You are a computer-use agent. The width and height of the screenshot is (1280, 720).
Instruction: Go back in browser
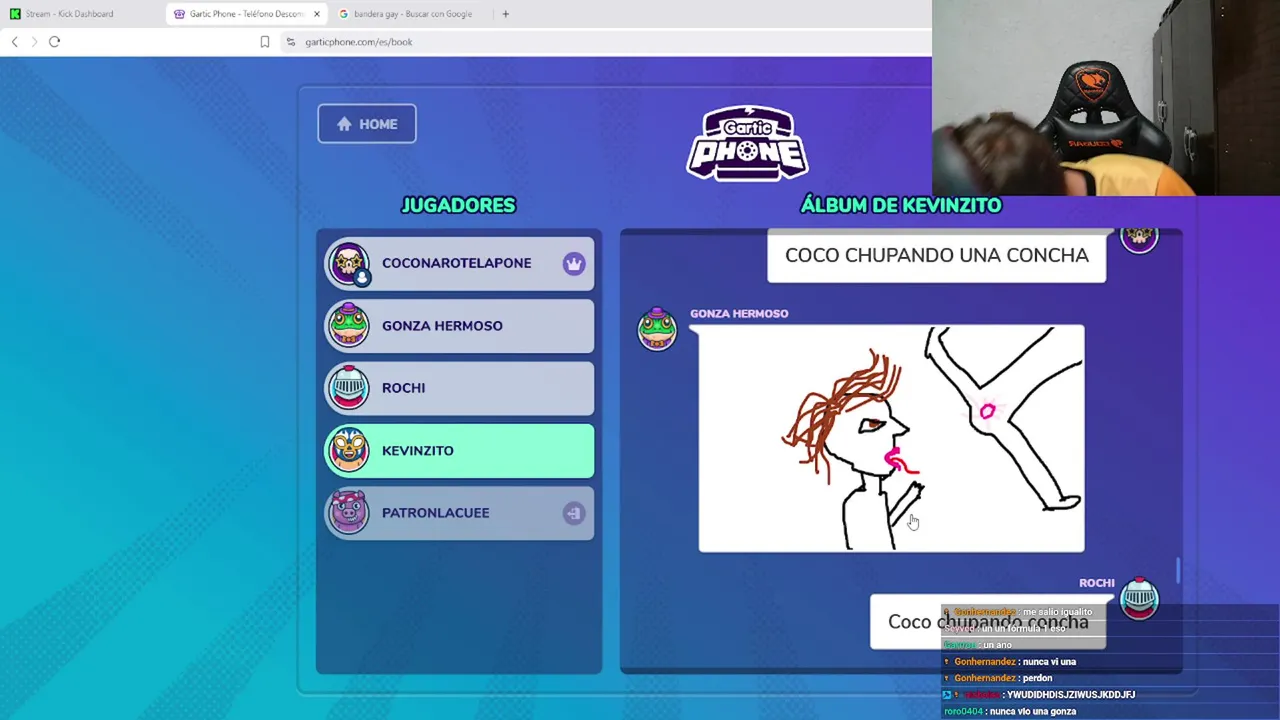[x=14, y=42]
